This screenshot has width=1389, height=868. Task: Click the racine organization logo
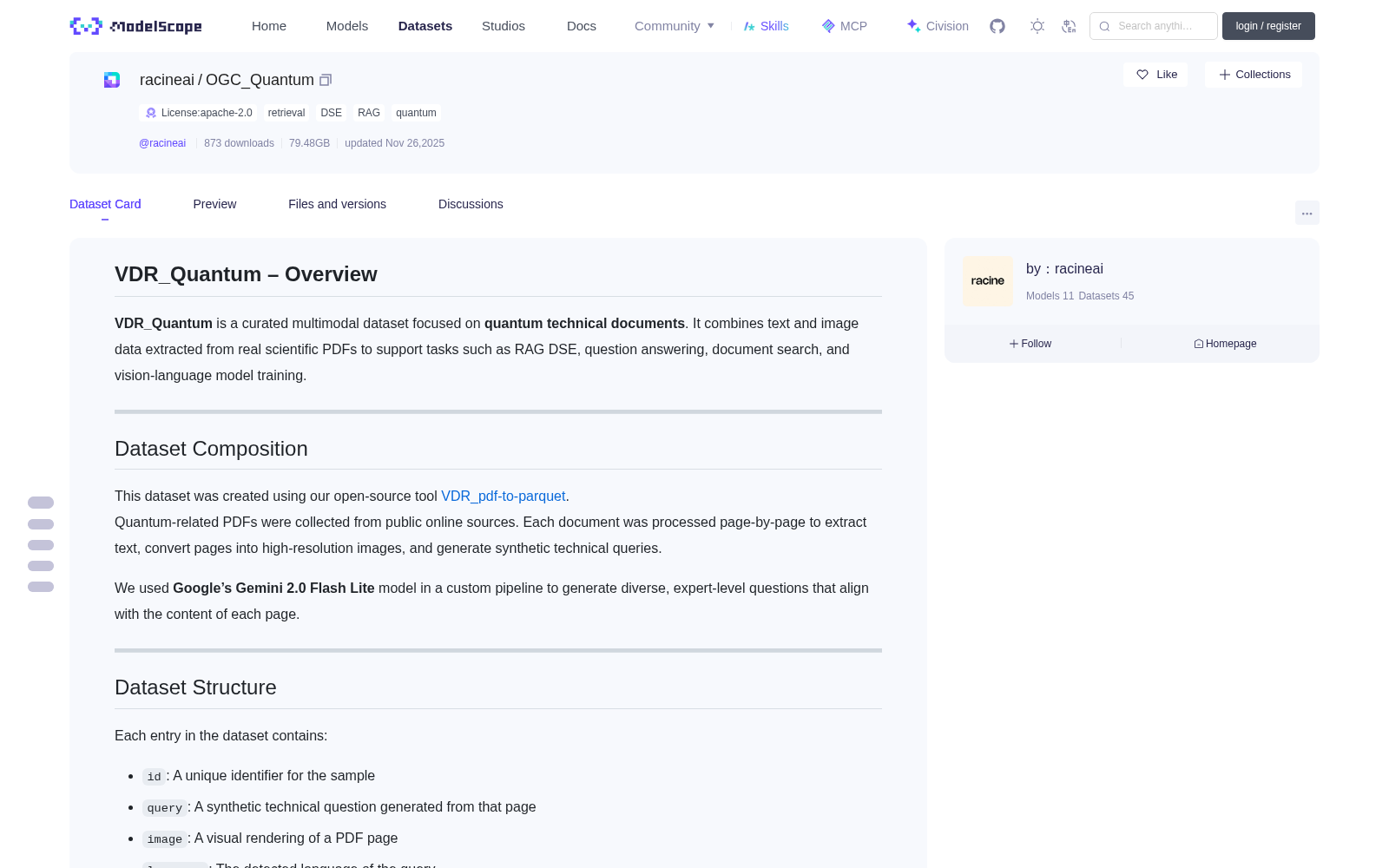tap(988, 281)
